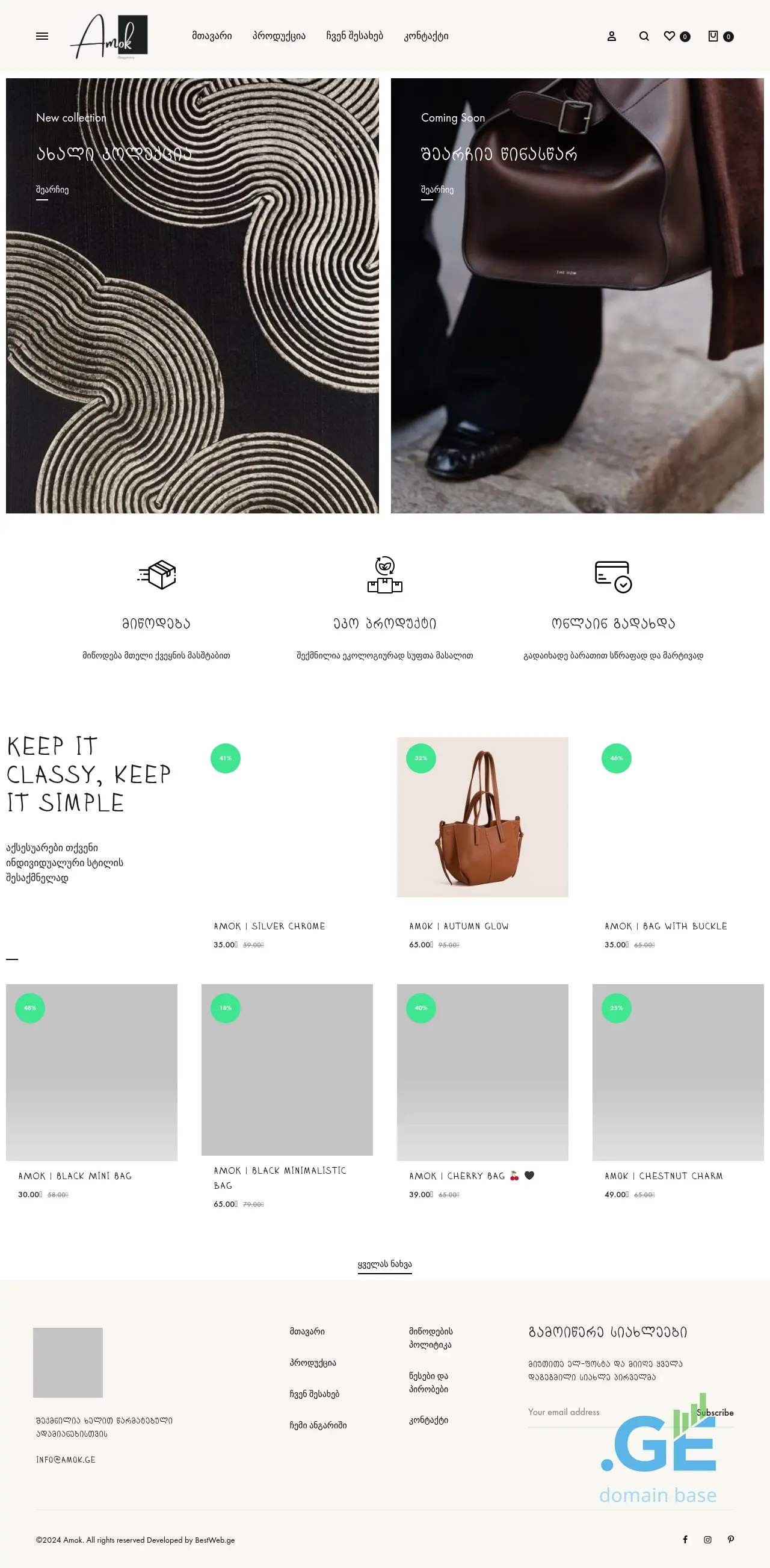Select the პროდუქცია menu item in header
This screenshot has width=770, height=1568.
(279, 36)
